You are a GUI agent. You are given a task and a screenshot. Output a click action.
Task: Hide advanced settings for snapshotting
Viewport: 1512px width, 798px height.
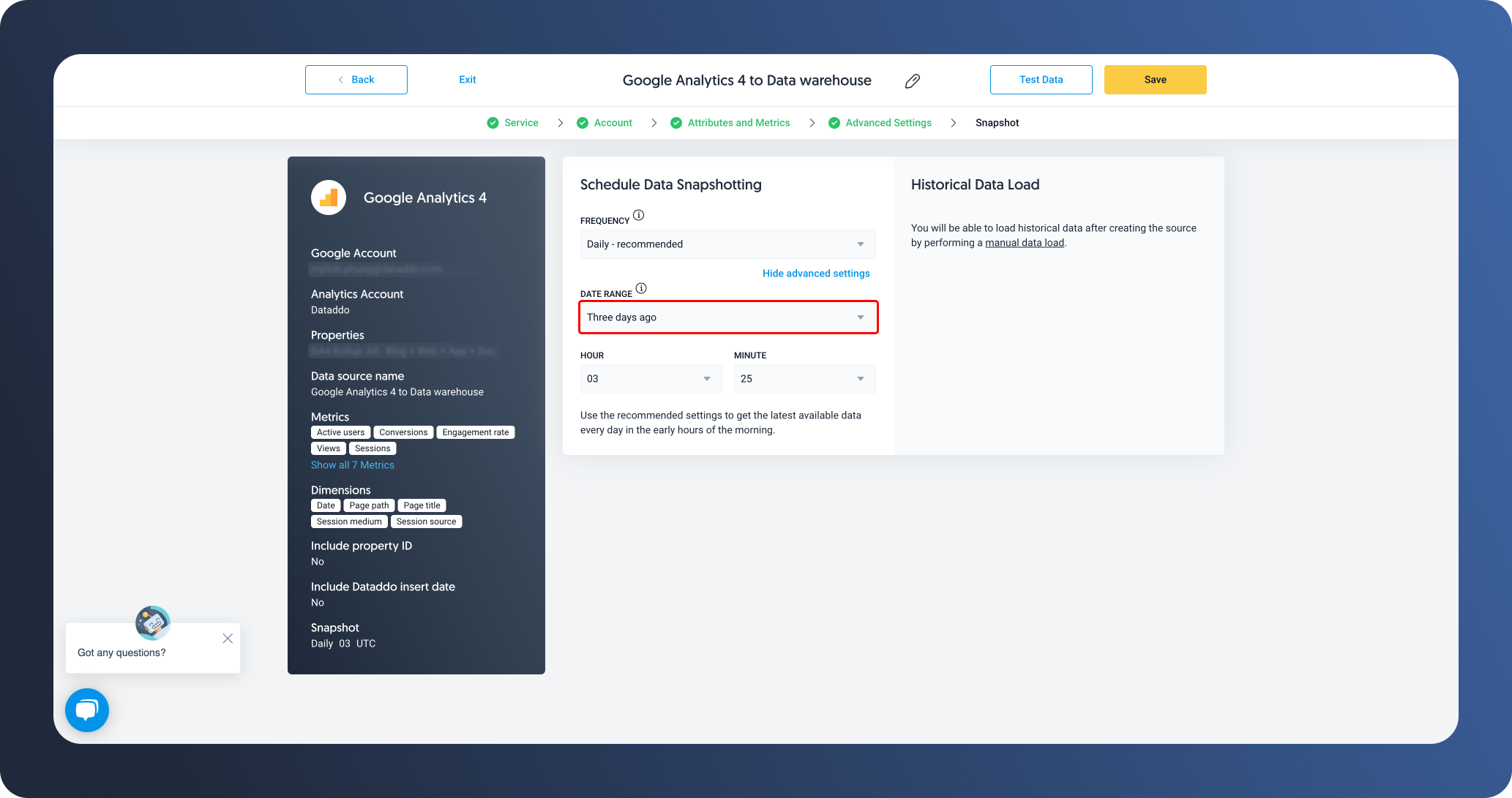(x=816, y=273)
